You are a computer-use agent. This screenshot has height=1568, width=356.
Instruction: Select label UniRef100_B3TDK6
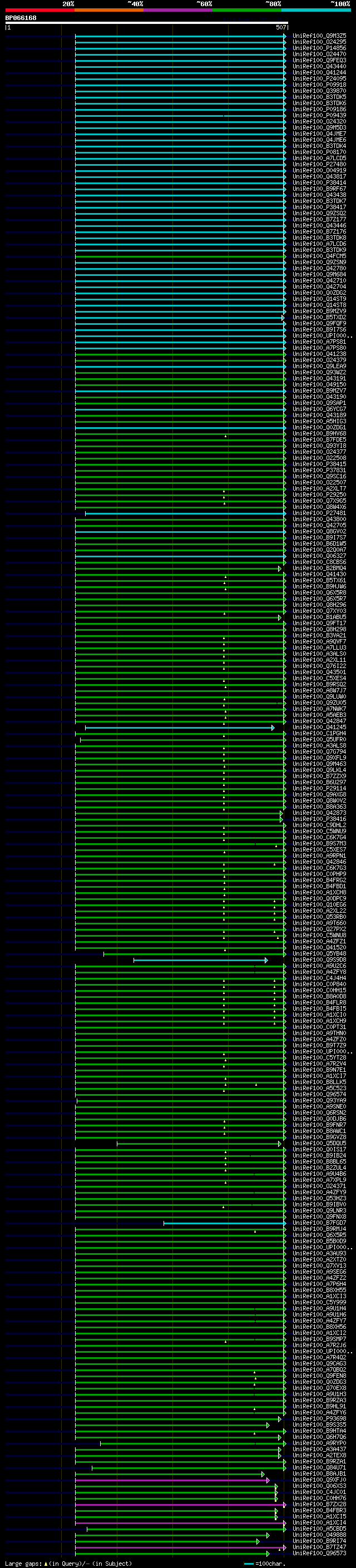click(x=319, y=103)
